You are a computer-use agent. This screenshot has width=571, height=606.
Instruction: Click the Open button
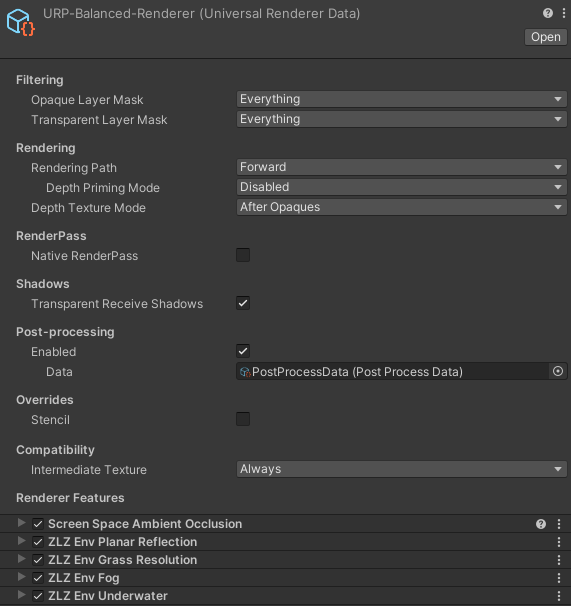tap(545, 37)
